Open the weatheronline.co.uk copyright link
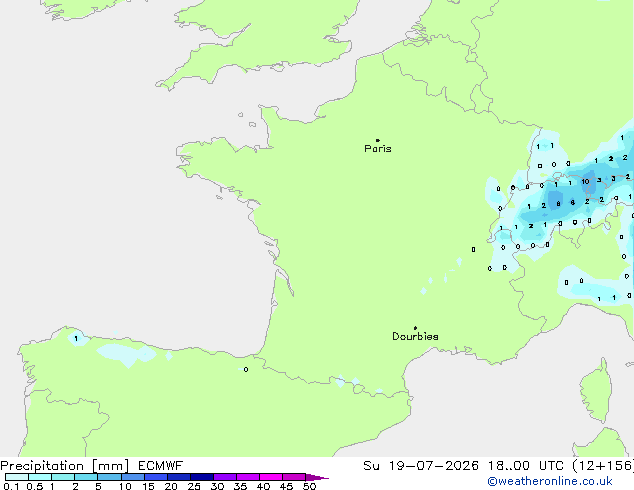Viewport: 634px width, 490px height. click(550, 481)
